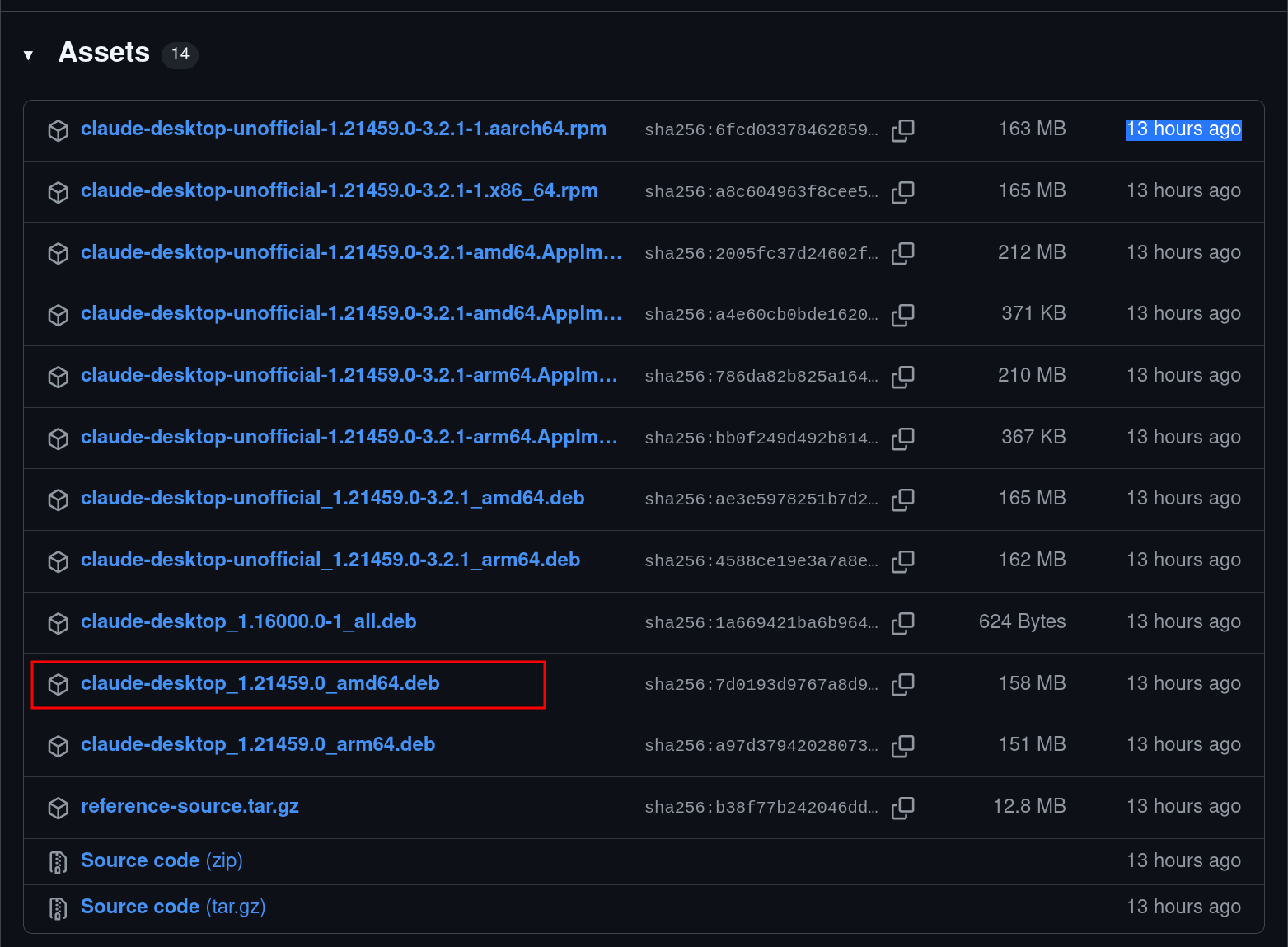The image size is (1288, 947).
Task: Download claude-desktop_1.21459.0_amd64.deb
Action: click(x=260, y=683)
